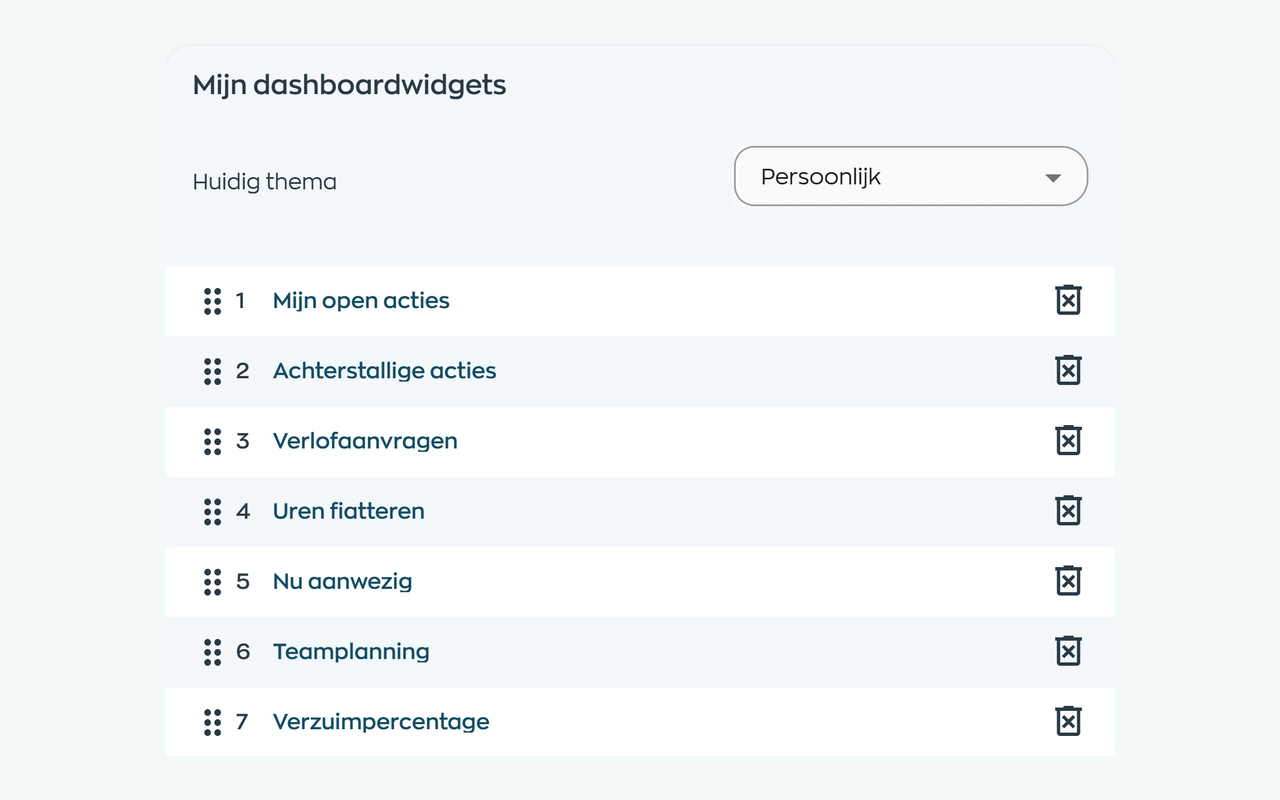Click the Teamplanning row drag handle
This screenshot has width=1280, height=800.
tap(212, 652)
